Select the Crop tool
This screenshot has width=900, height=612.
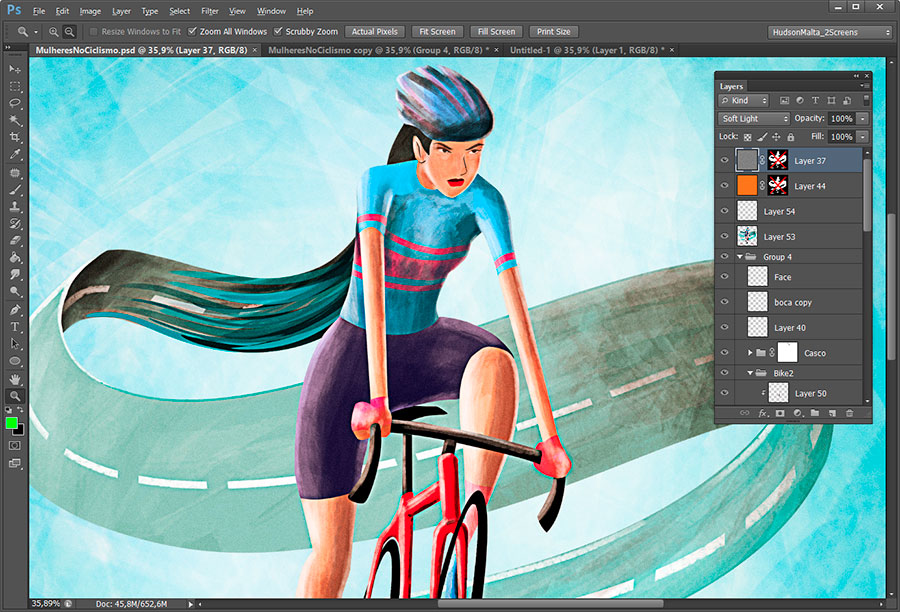[15, 137]
